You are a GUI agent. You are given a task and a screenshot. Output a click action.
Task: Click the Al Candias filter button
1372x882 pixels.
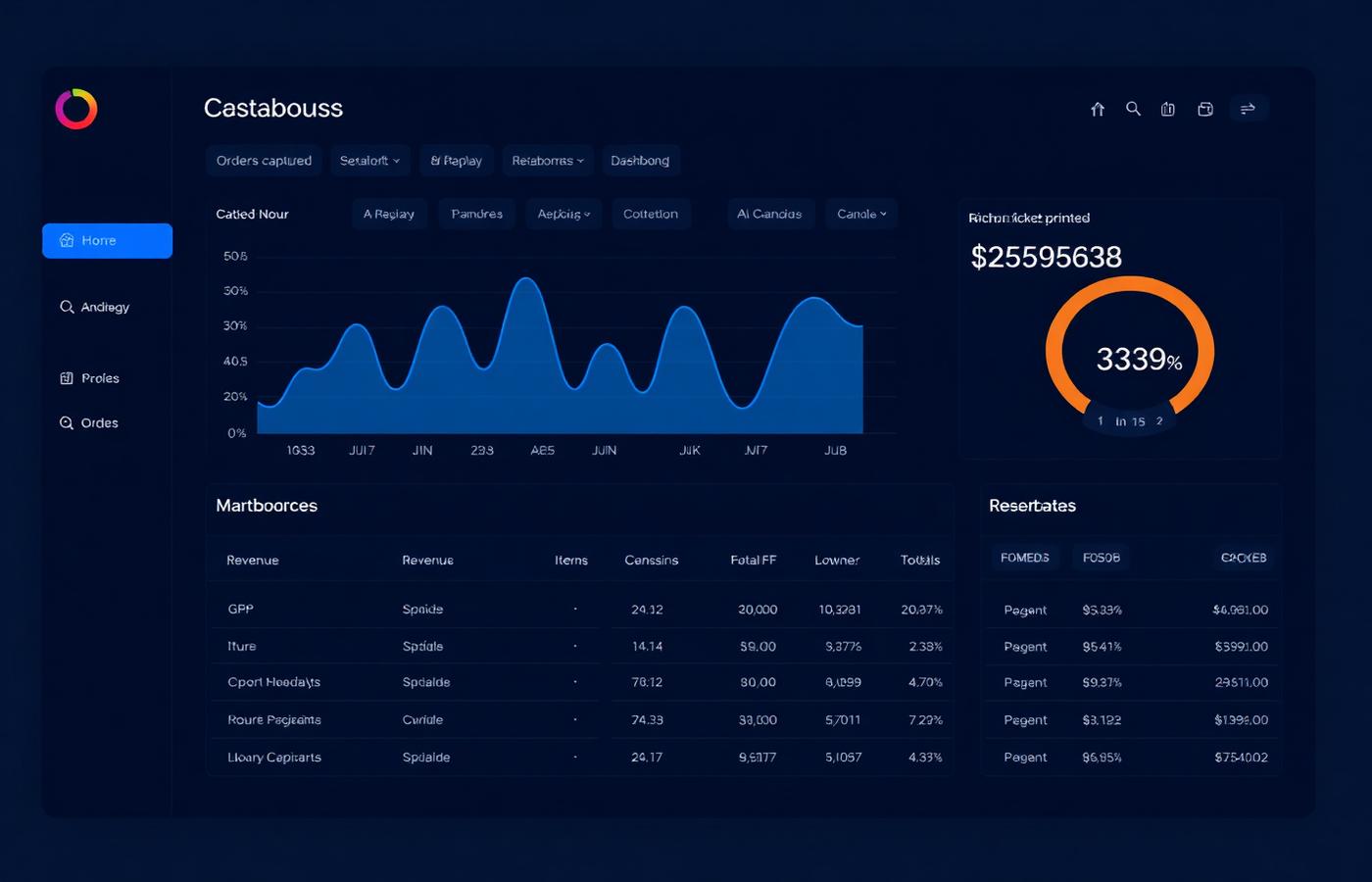[x=769, y=214]
